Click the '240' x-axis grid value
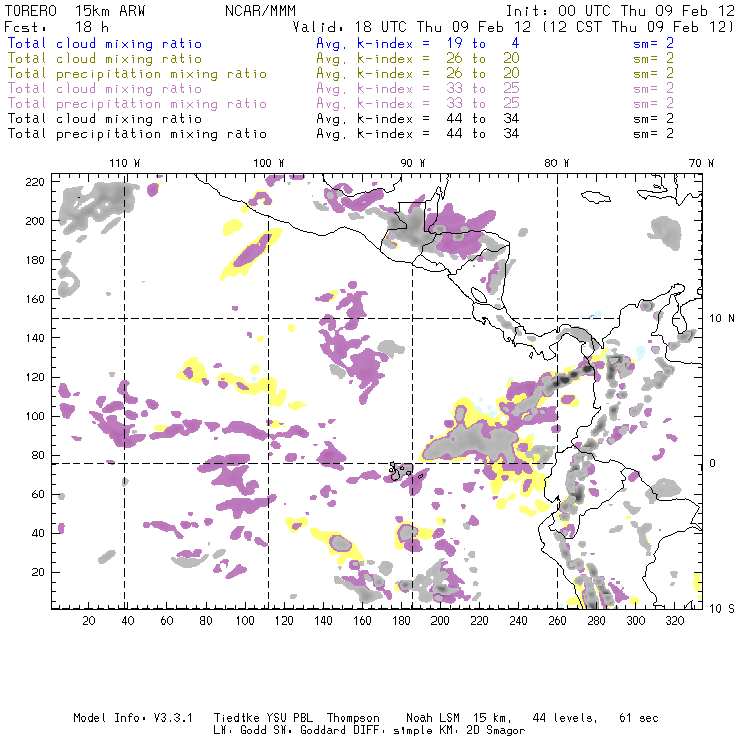This screenshot has height=740, width=740. pyautogui.click(x=518, y=621)
